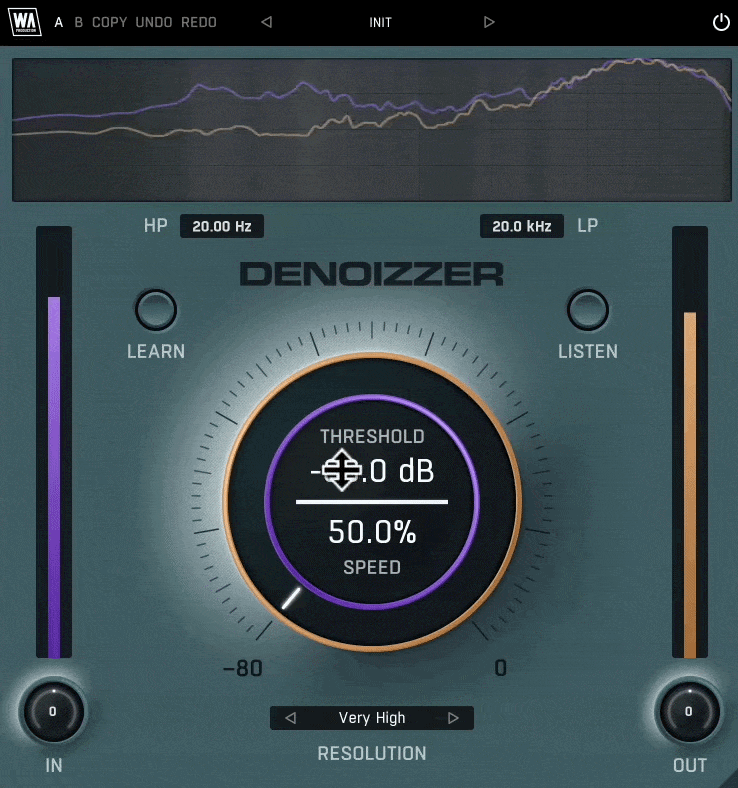Click the IN gain knob
The image size is (738, 788).
[x=53, y=711]
